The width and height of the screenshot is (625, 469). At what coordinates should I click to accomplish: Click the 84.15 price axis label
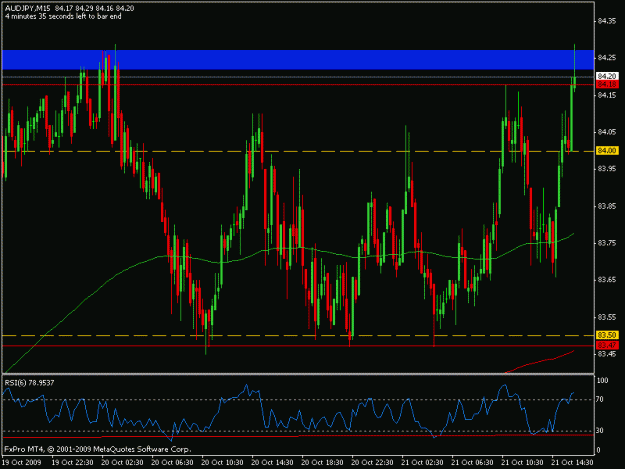coord(607,95)
